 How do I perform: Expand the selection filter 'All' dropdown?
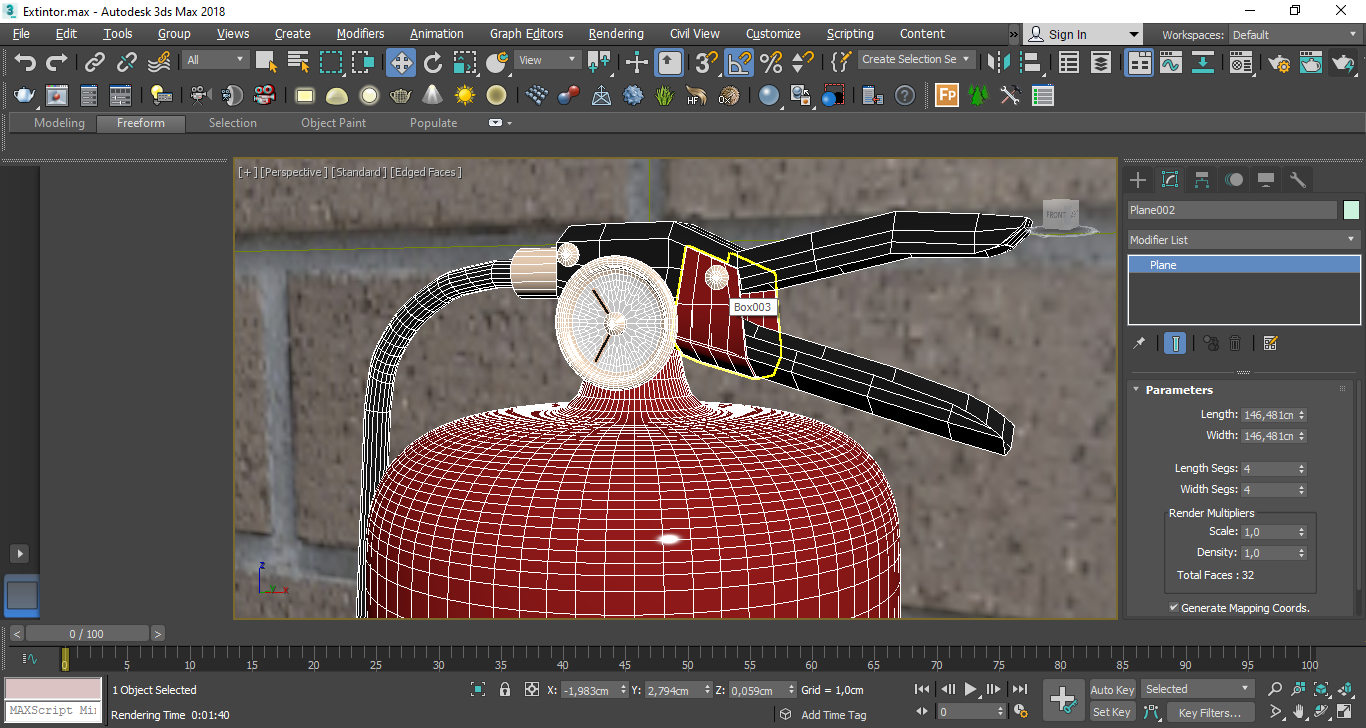[x=215, y=60]
